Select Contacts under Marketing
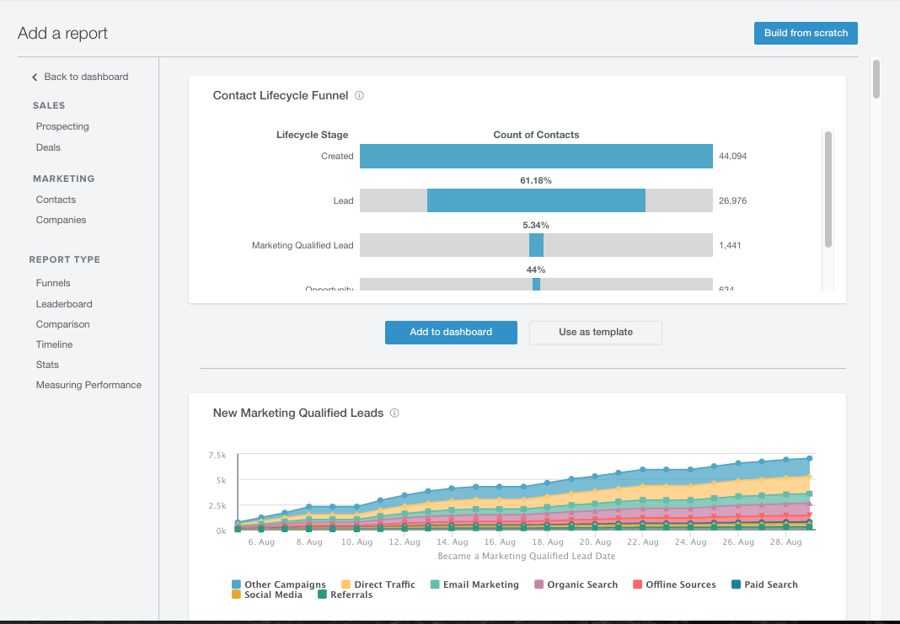The height and width of the screenshot is (624, 900). tap(55, 199)
